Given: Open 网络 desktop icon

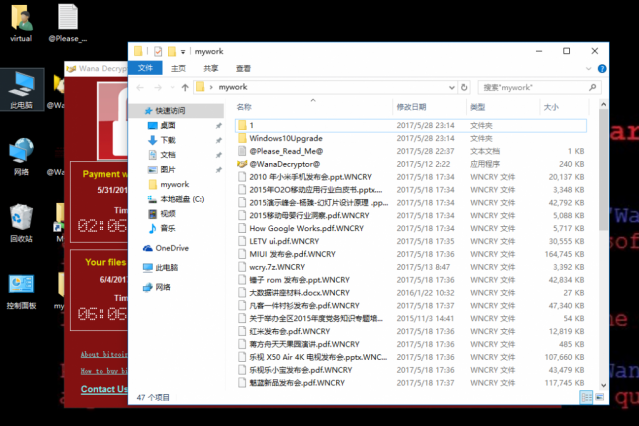Looking at the screenshot, I should 22,157.
